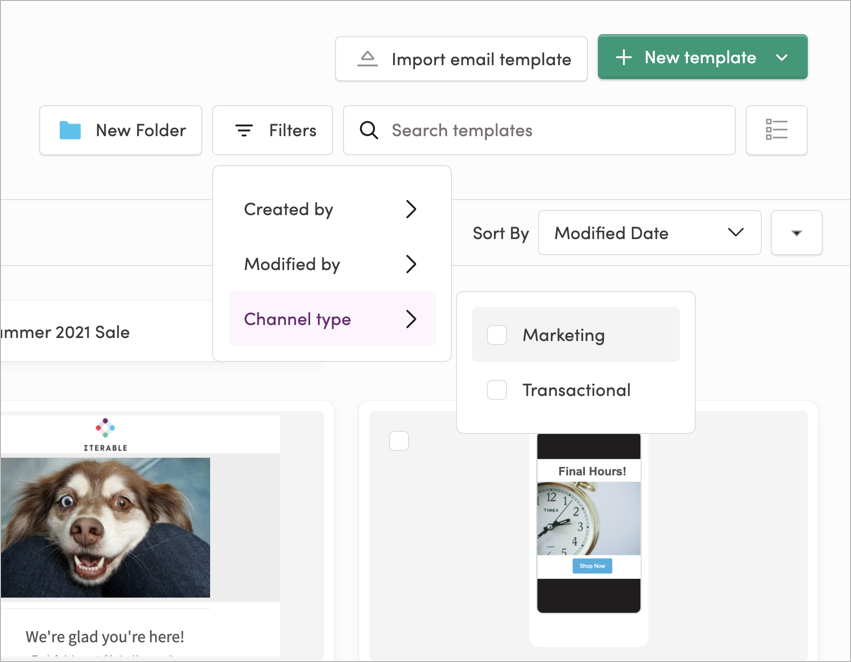Screen dimensions: 851x662
Task: Click the New Folder button
Action: click(x=120, y=130)
